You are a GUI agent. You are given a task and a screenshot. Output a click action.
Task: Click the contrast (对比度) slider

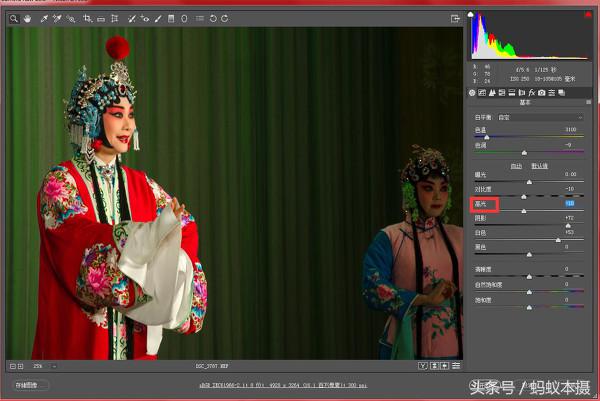click(529, 196)
